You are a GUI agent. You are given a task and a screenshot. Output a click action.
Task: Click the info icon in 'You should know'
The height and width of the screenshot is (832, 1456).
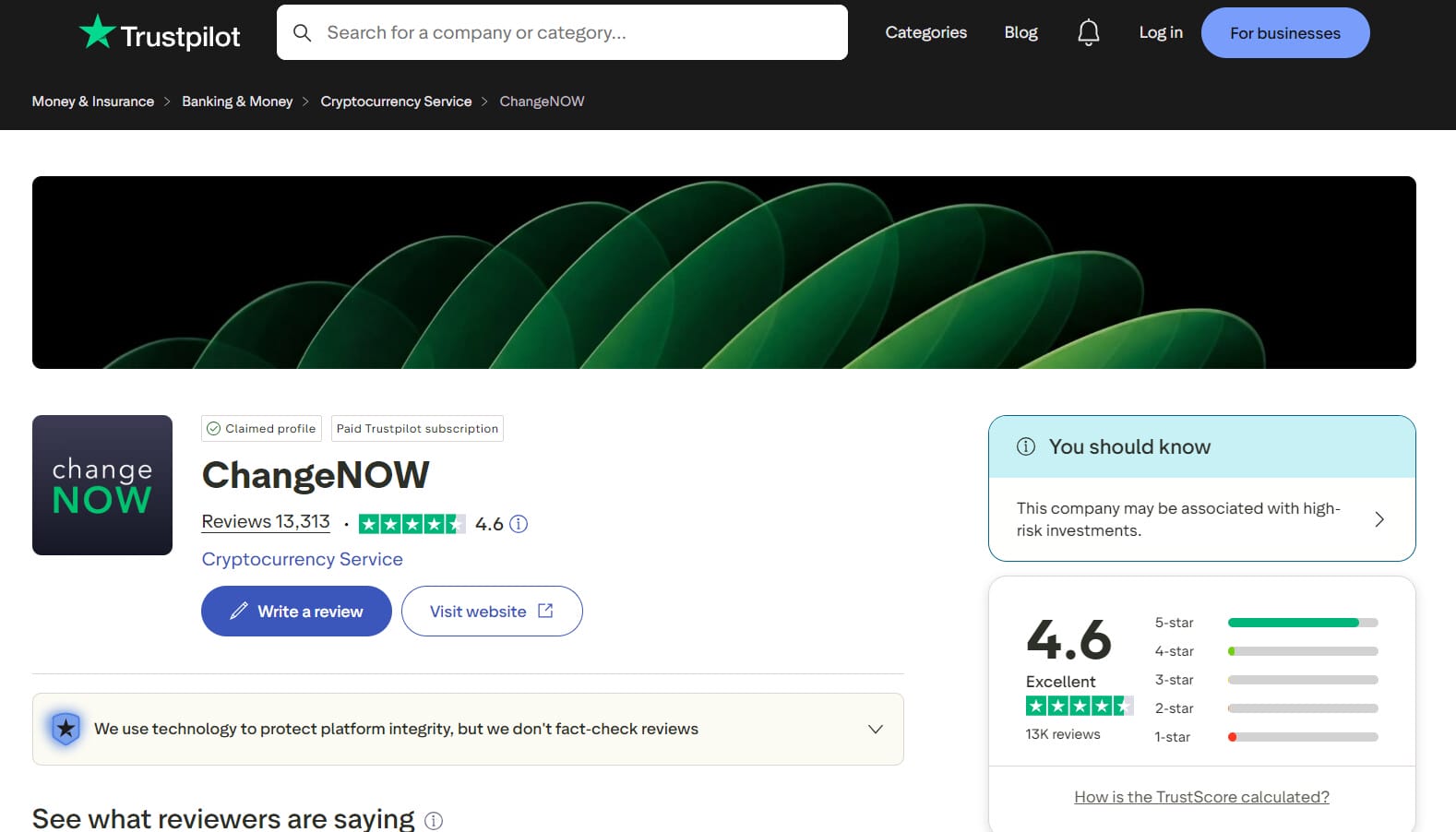1026,446
